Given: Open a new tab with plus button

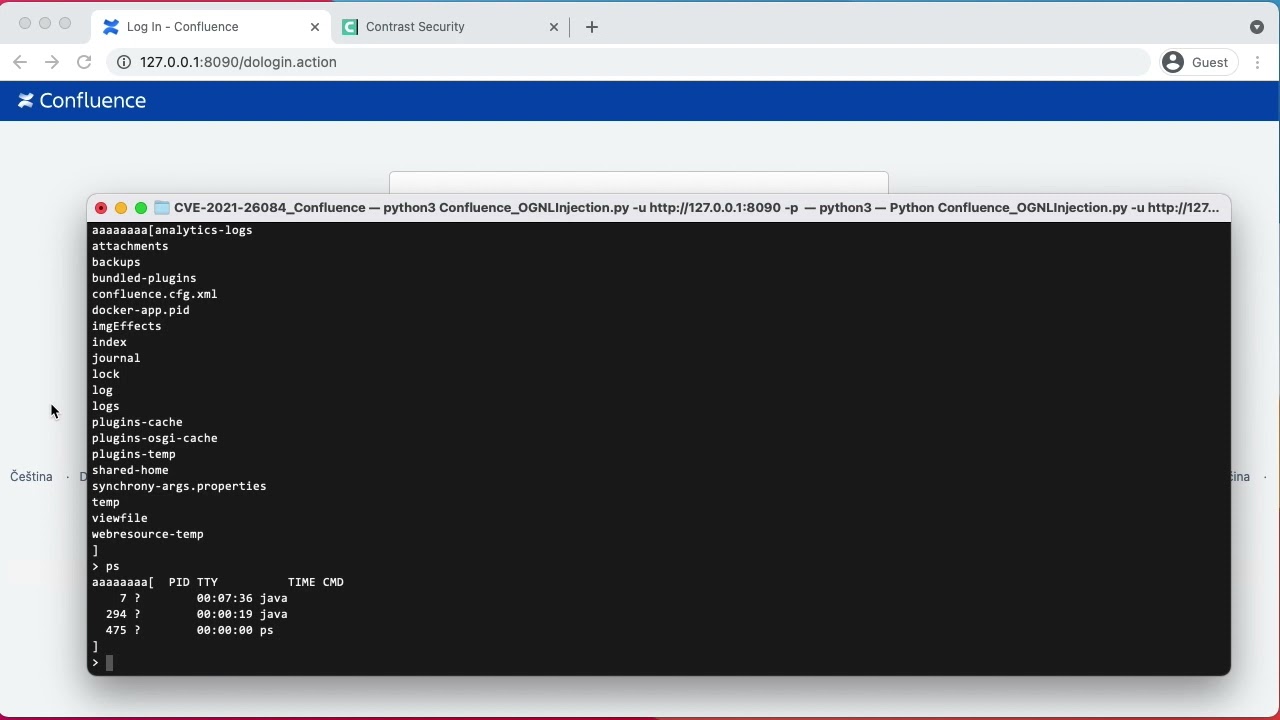Looking at the screenshot, I should [x=592, y=27].
